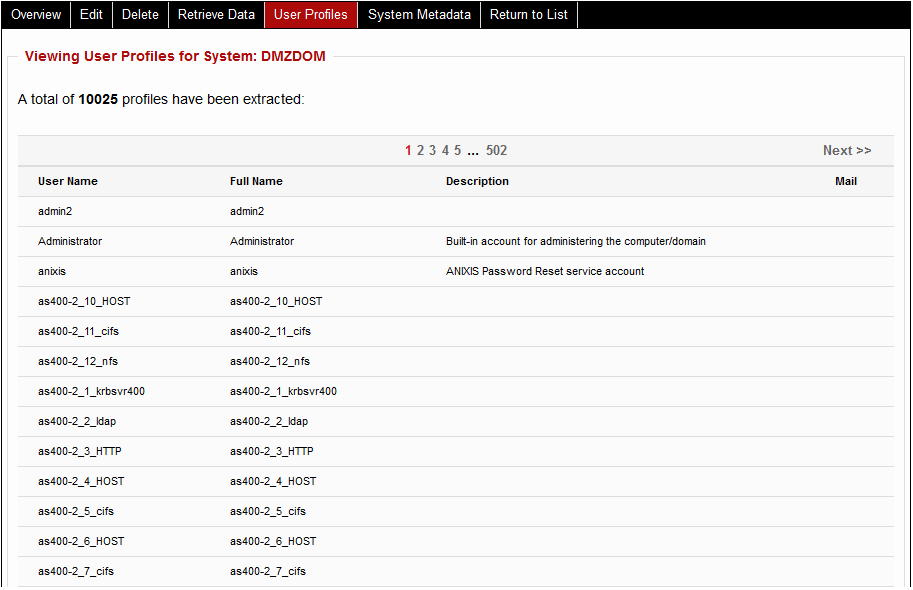Go to page 2 of profiles
913x590 pixels.
click(420, 150)
